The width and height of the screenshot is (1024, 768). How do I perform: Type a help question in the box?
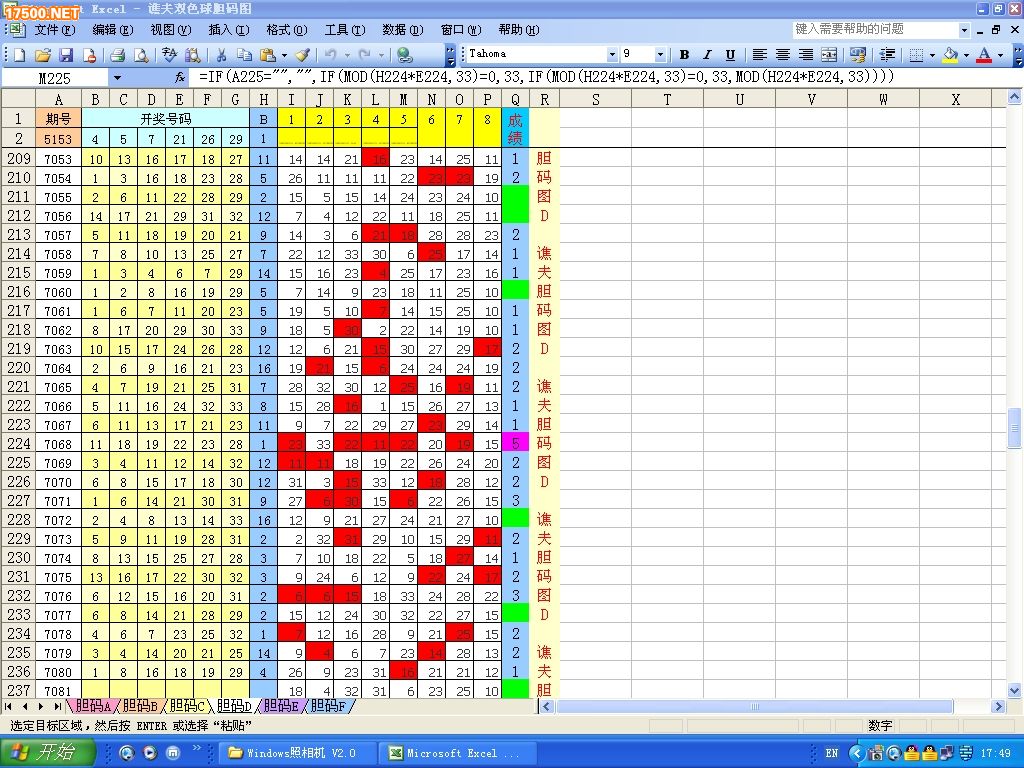(875, 29)
